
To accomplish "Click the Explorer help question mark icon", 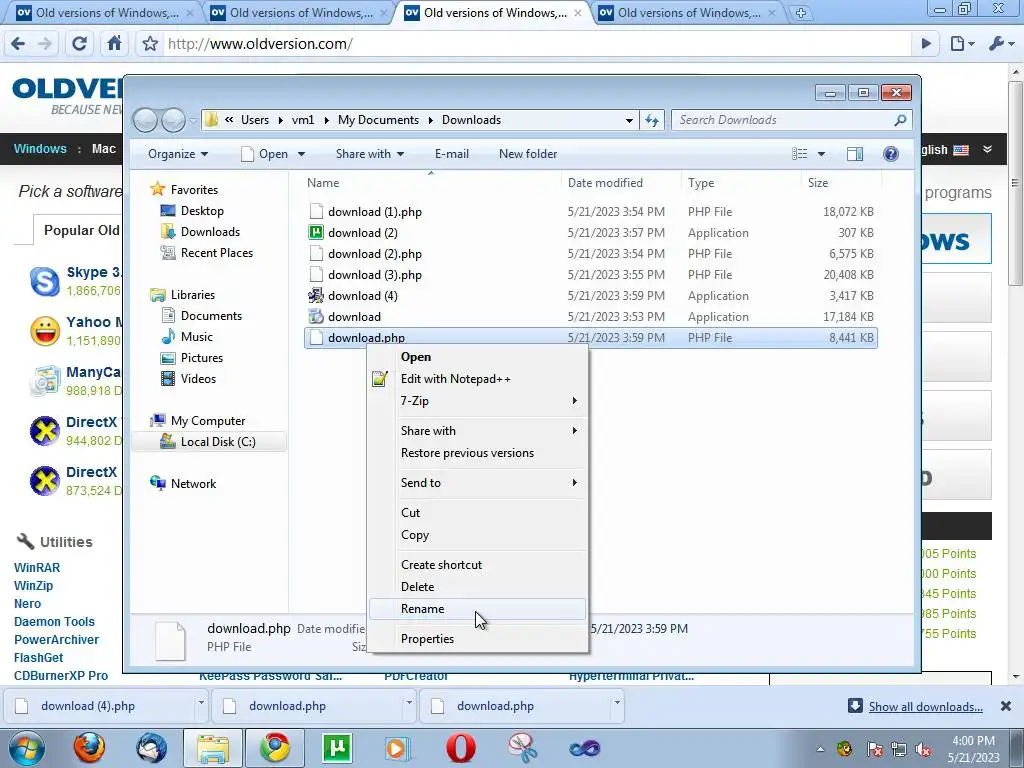I will [x=891, y=153].
